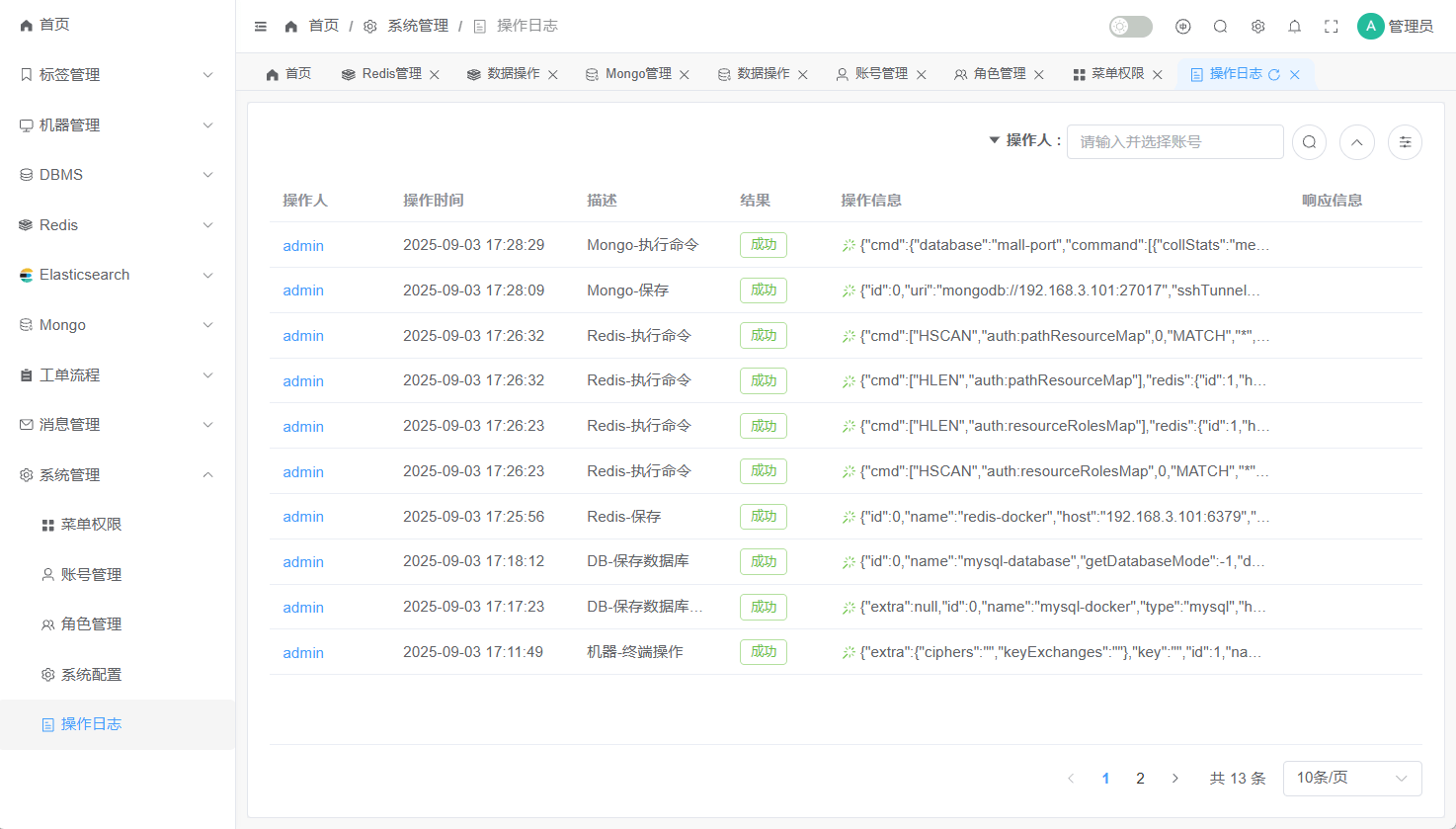
Task: Switch to the Redis管理 tab
Action: (x=390, y=74)
